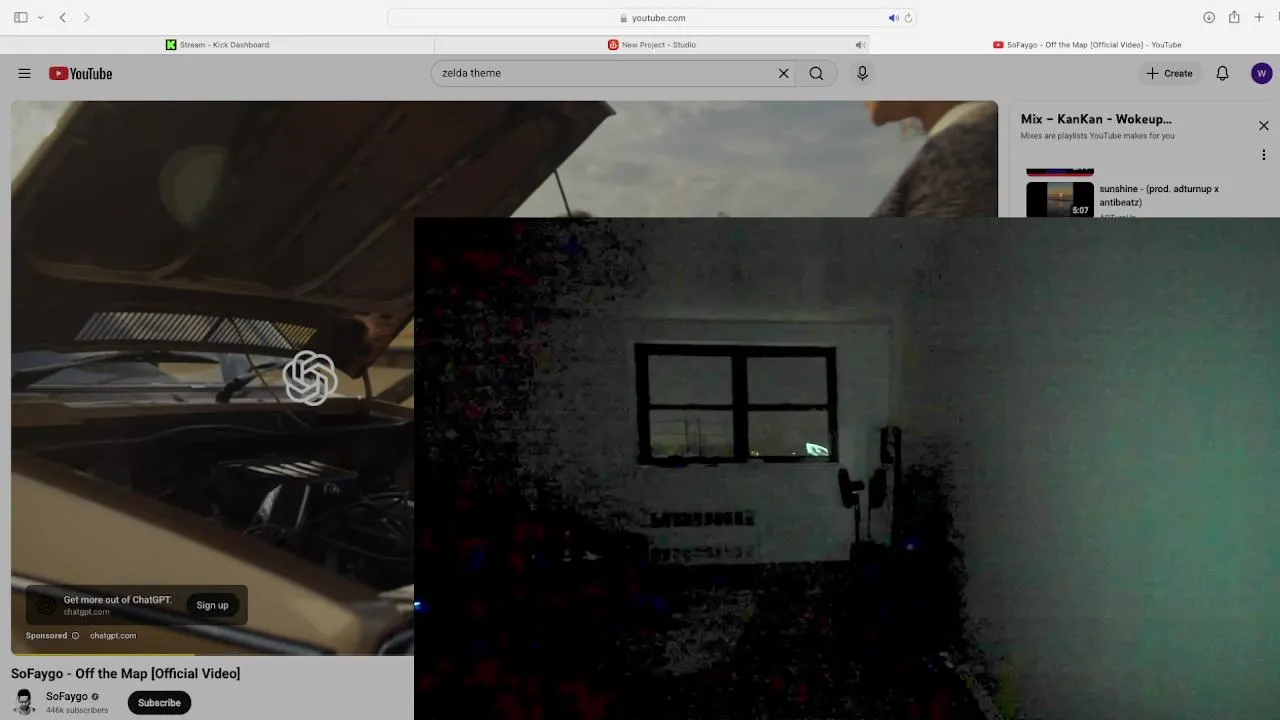1280x720 pixels.
Task: Open the info icon next to Sponsored
Action: point(75,636)
